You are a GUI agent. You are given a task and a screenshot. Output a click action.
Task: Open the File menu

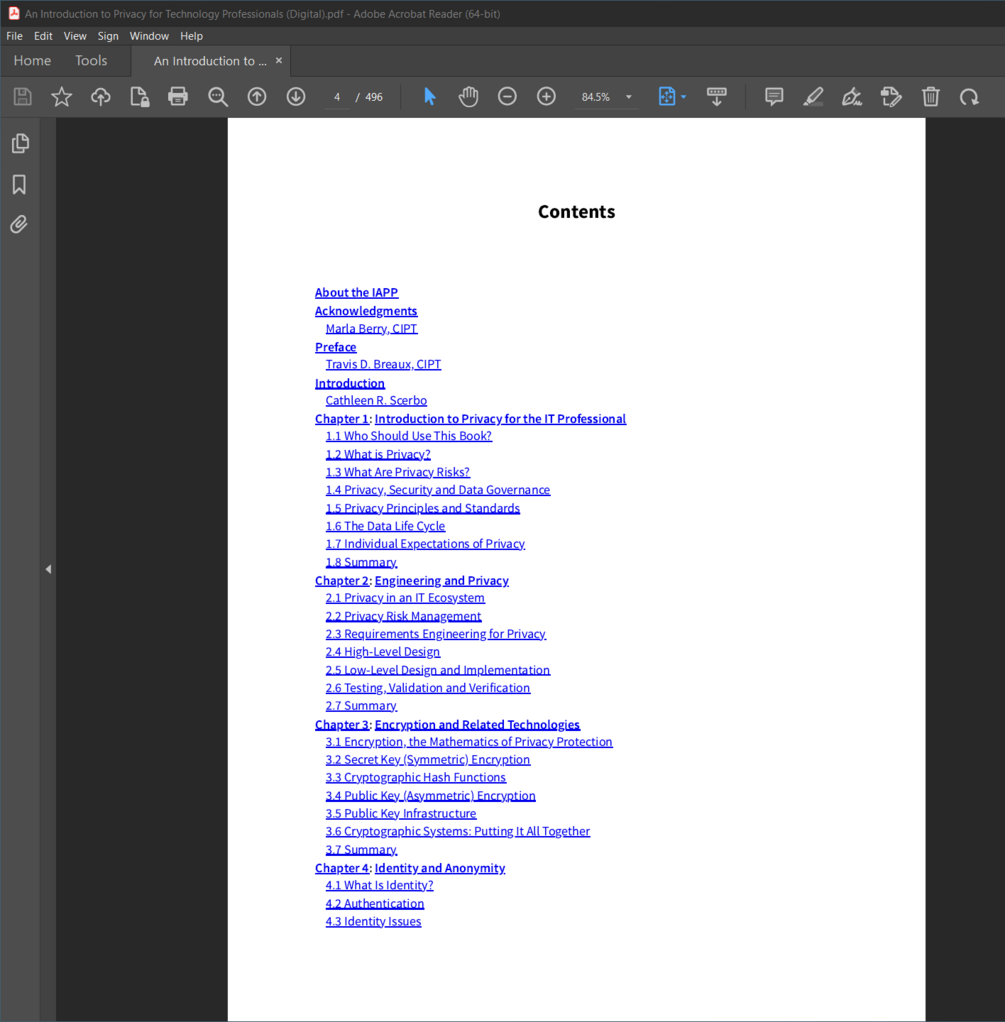14,36
